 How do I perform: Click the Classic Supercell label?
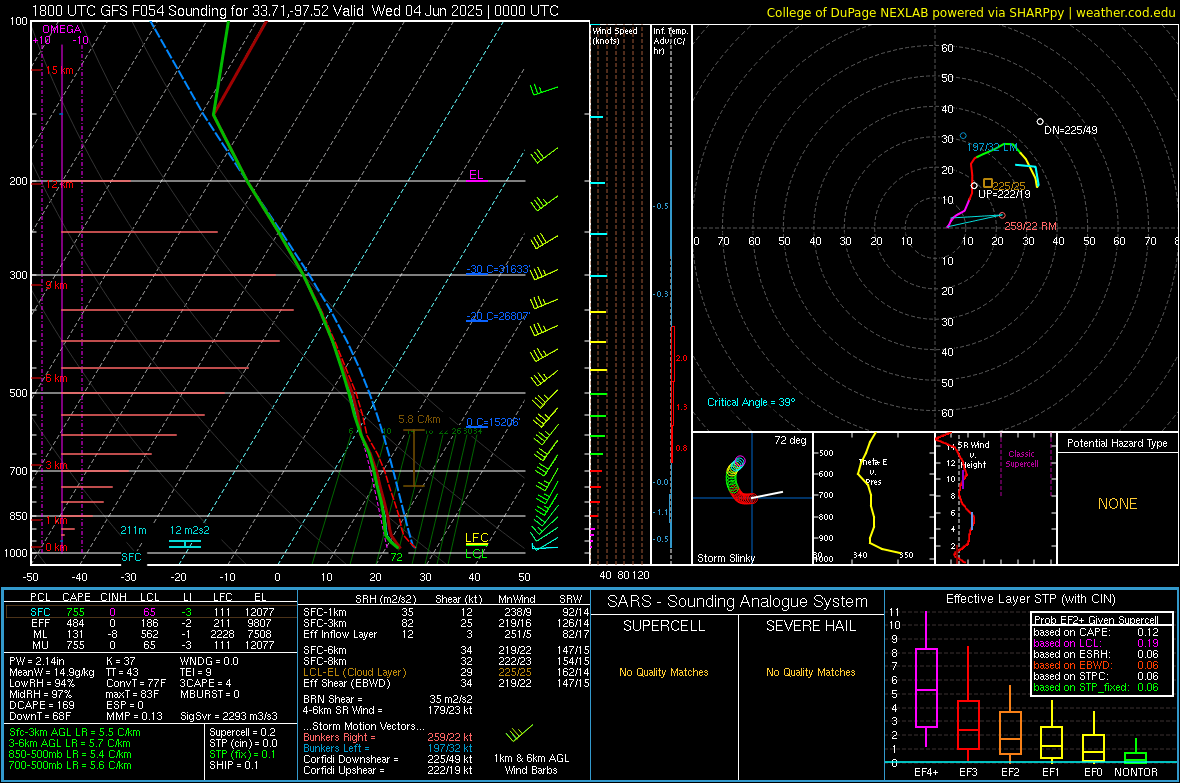(x=1021, y=459)
